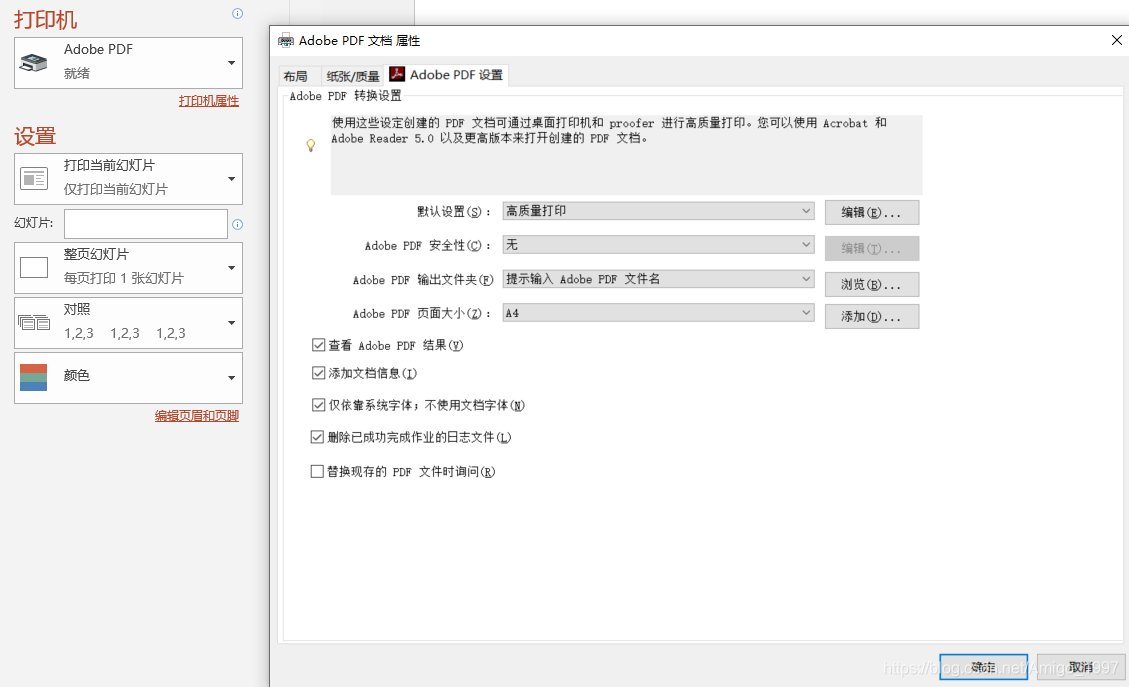Open Adobe PDF 输出文件夹 combo box
Image resolution: width=1129 pixels, height=687 pixels.
658,279
